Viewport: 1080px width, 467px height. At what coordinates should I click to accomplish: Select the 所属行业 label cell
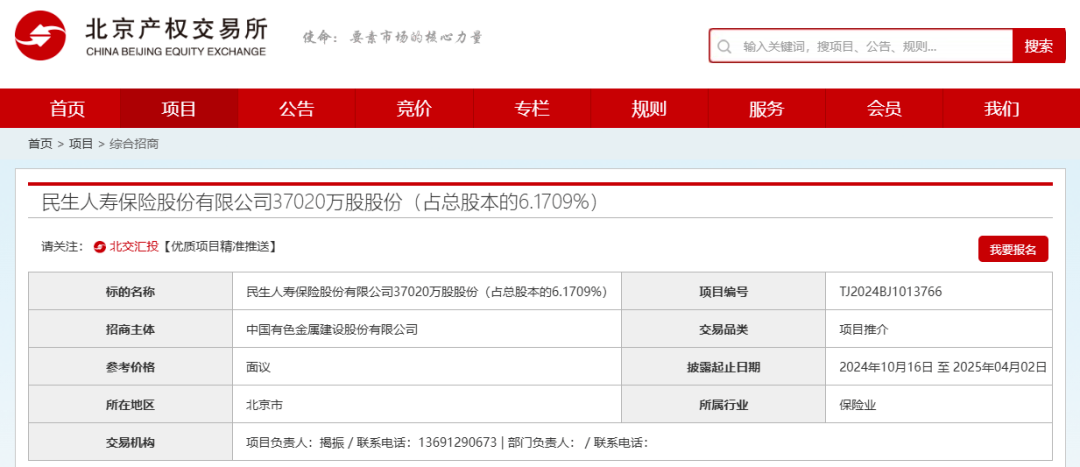[x=723, y=405]
